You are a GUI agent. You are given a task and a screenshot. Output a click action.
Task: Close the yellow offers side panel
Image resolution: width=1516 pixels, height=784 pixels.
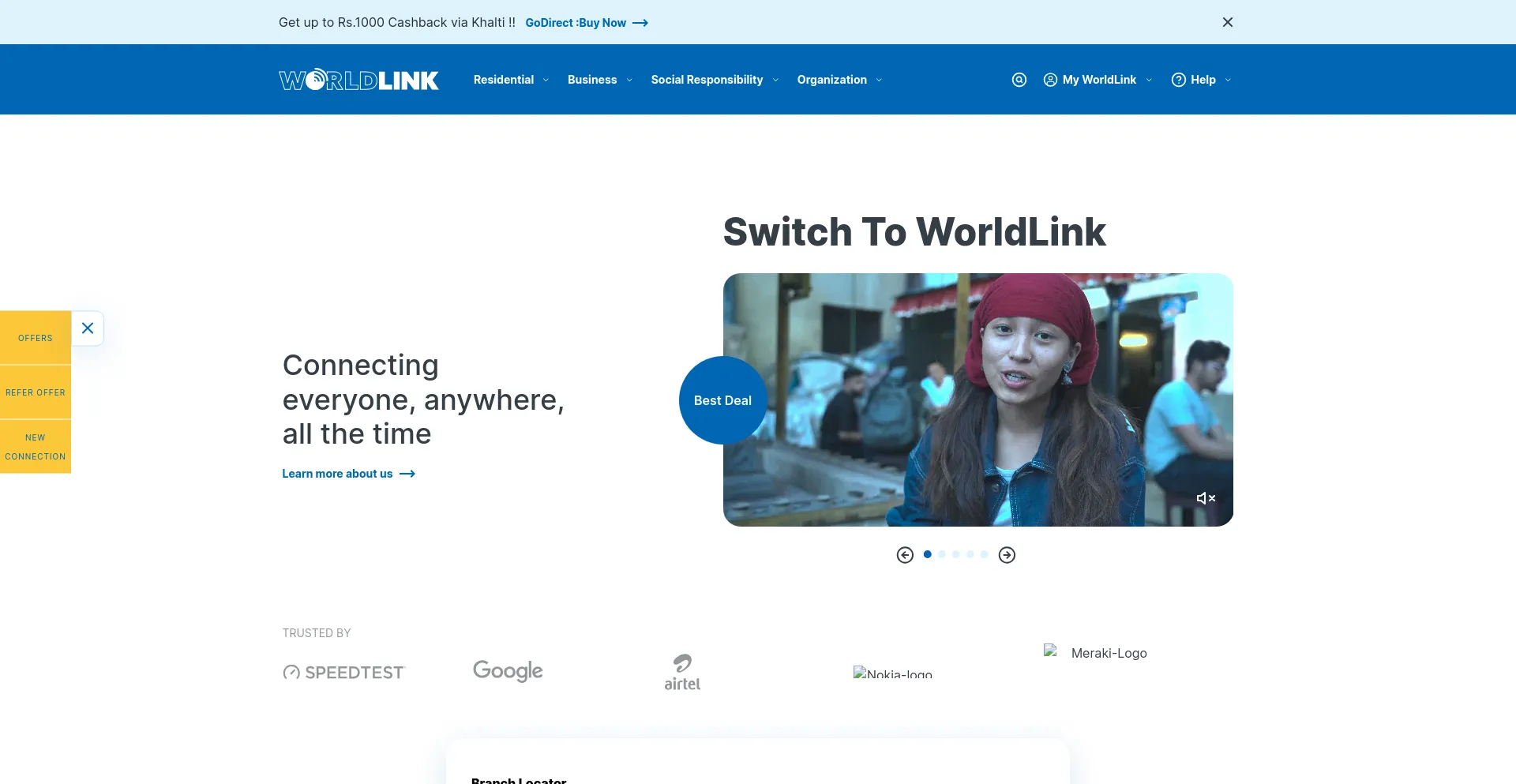(88, 328)
